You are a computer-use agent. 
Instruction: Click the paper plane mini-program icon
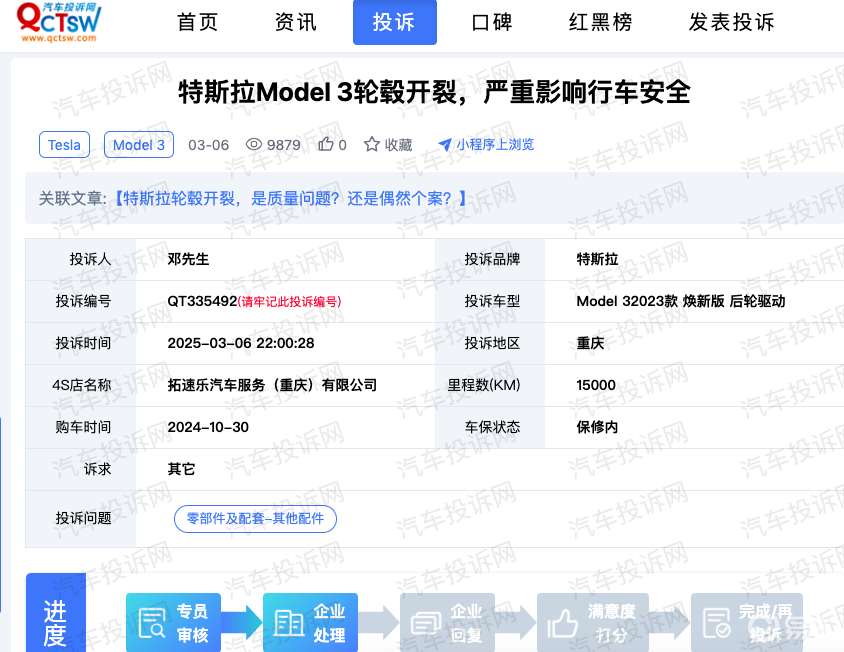click(x=445, y=144)
